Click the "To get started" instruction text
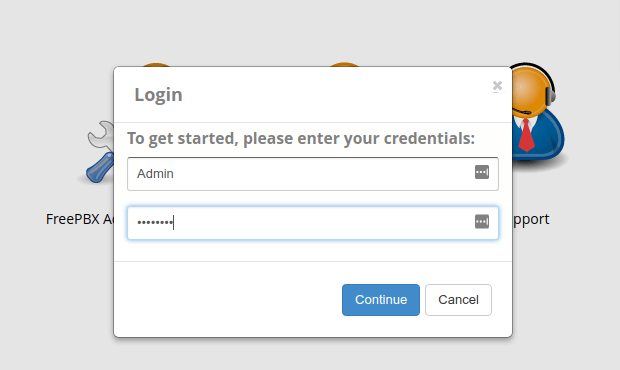Screen dimensions: 620x370 pos(301,138)
